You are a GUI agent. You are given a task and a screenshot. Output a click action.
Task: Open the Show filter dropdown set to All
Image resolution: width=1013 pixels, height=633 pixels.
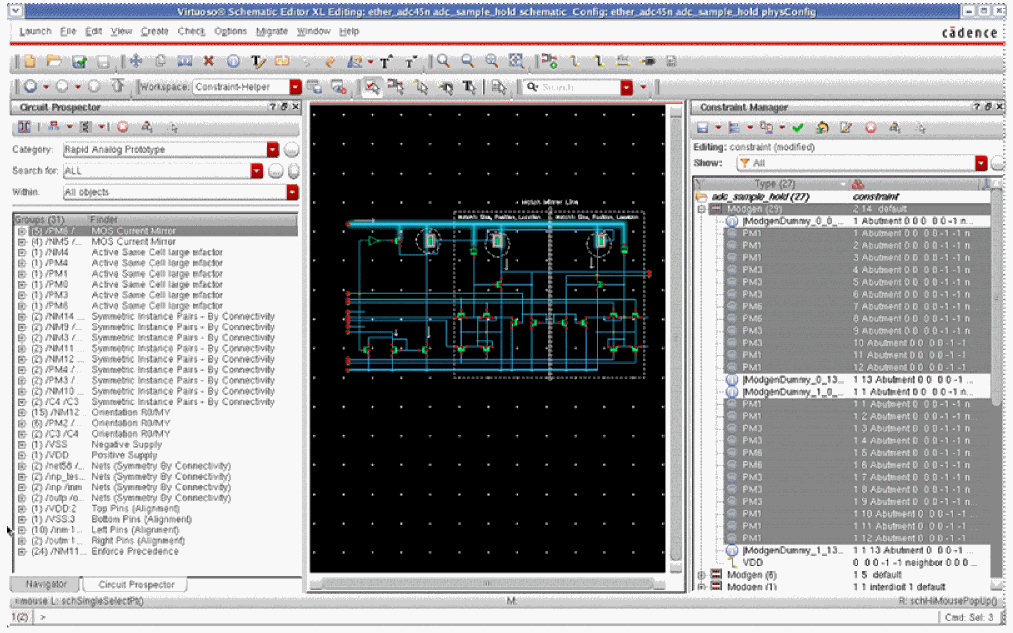981,163
